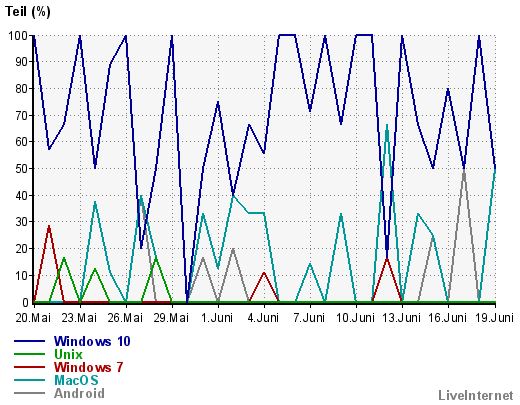Click the 20 value on y-axis
Viewport: 520px width, 405px height.
coord(22,249)
